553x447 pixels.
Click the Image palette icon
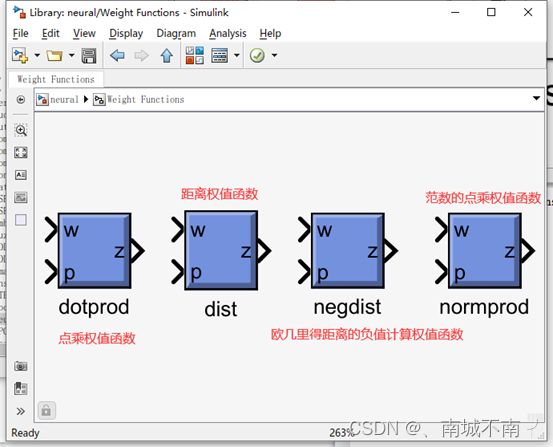tap(21, 198)
